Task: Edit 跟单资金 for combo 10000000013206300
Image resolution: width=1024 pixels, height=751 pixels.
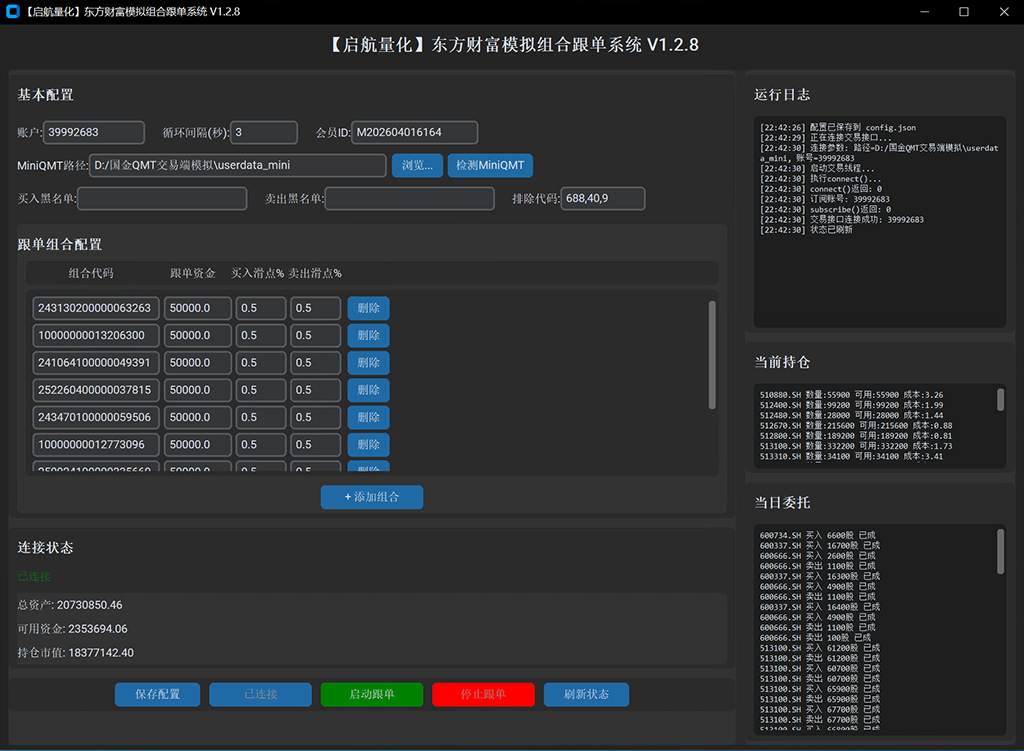Action: click(x=198, y=336)
